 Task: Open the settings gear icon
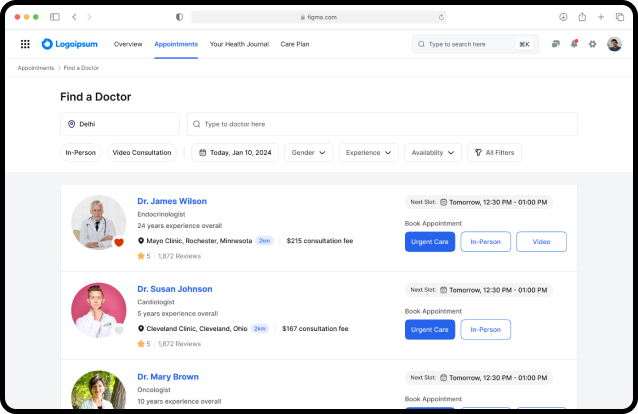coord(592,44)
